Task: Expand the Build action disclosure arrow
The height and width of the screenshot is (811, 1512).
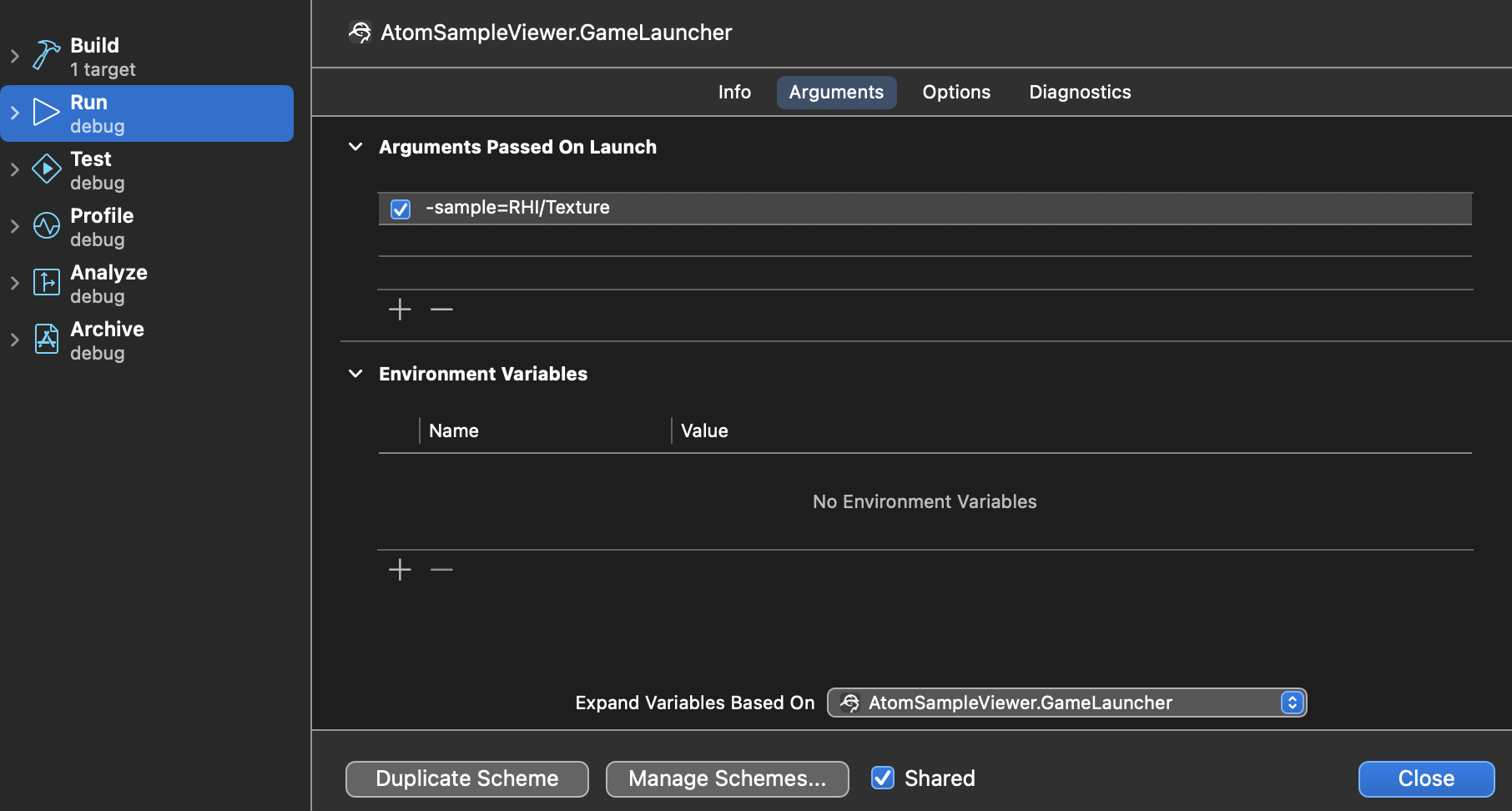Action: coord(14,56)
